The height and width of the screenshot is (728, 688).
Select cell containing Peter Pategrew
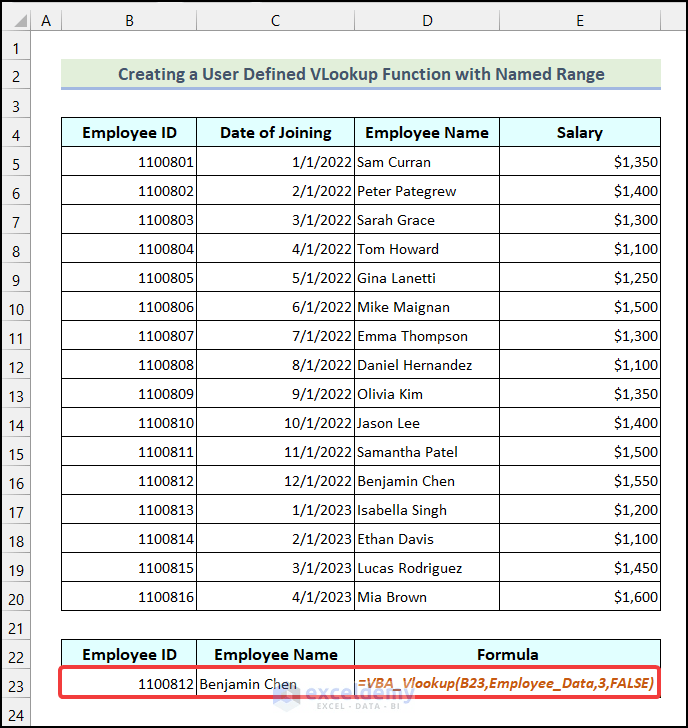[427, 190]
